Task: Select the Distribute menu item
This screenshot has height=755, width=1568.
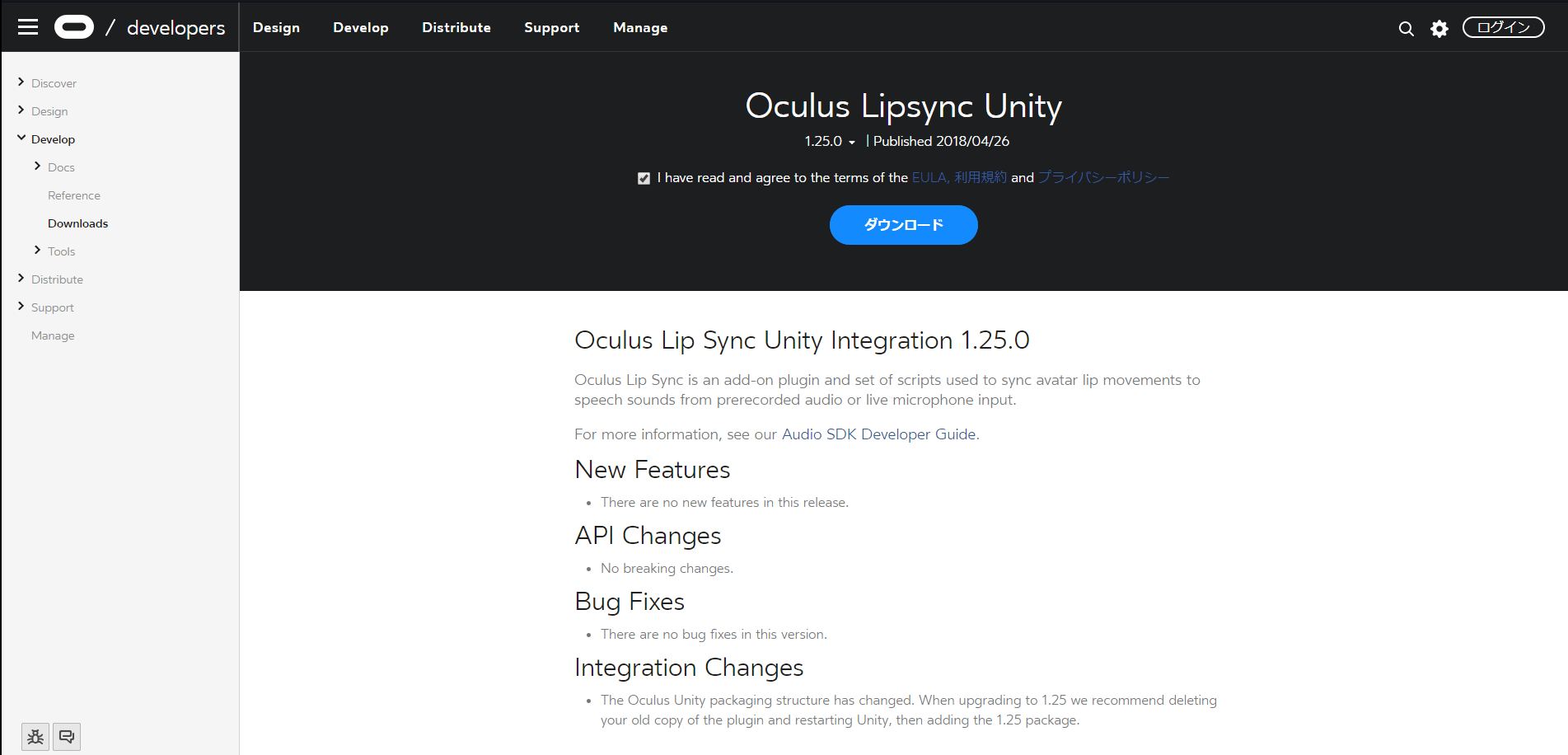Action: pyautogui.click(x=456, y=27)
